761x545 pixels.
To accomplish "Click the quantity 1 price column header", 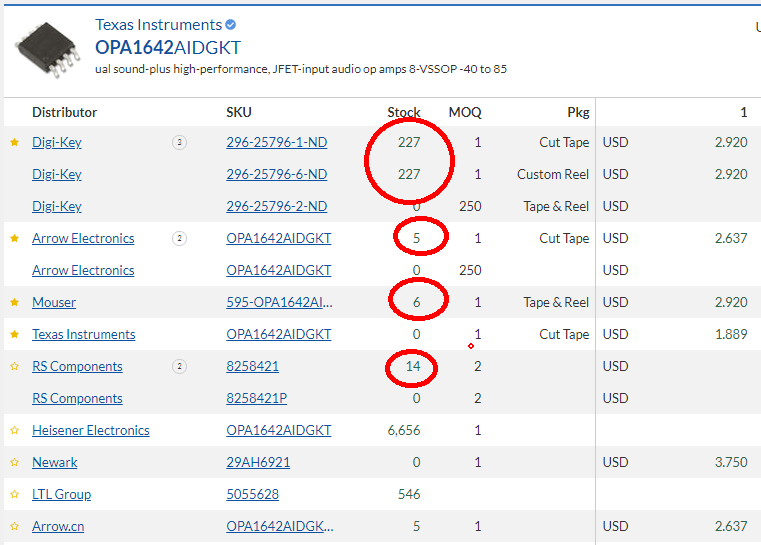I will (x=744, y=113).
